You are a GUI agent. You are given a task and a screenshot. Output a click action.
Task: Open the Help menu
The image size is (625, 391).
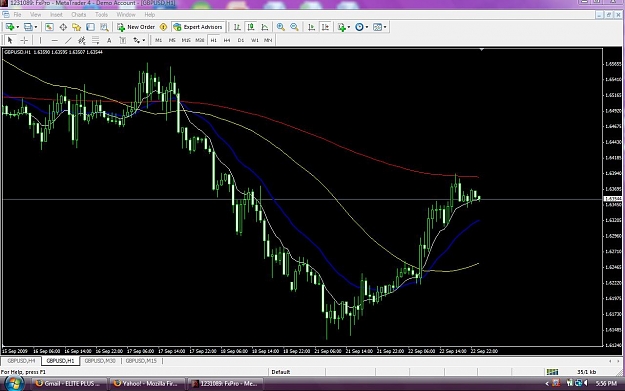click(x=149, y=15)
